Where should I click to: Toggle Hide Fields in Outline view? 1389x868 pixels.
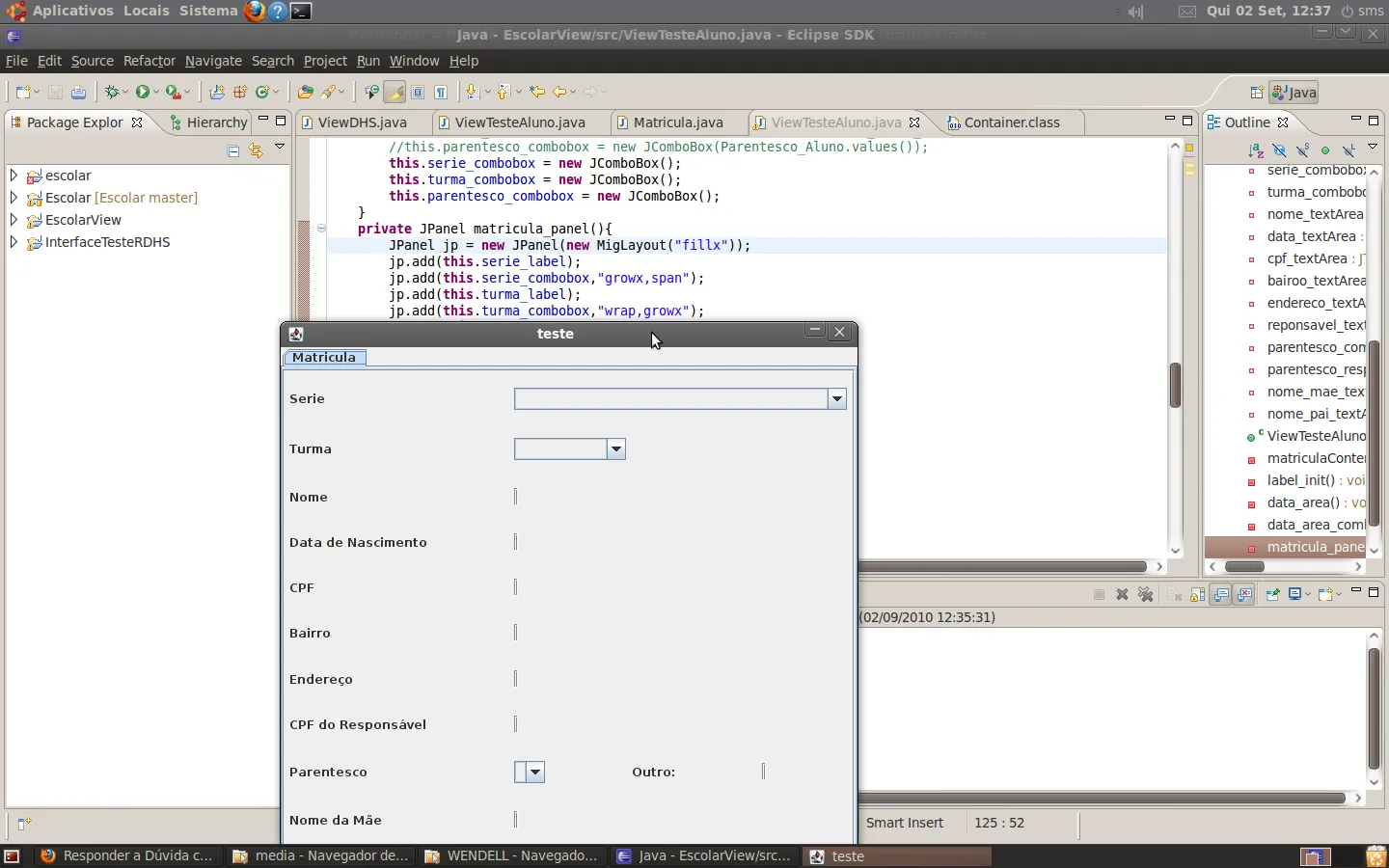point(1279,150)
